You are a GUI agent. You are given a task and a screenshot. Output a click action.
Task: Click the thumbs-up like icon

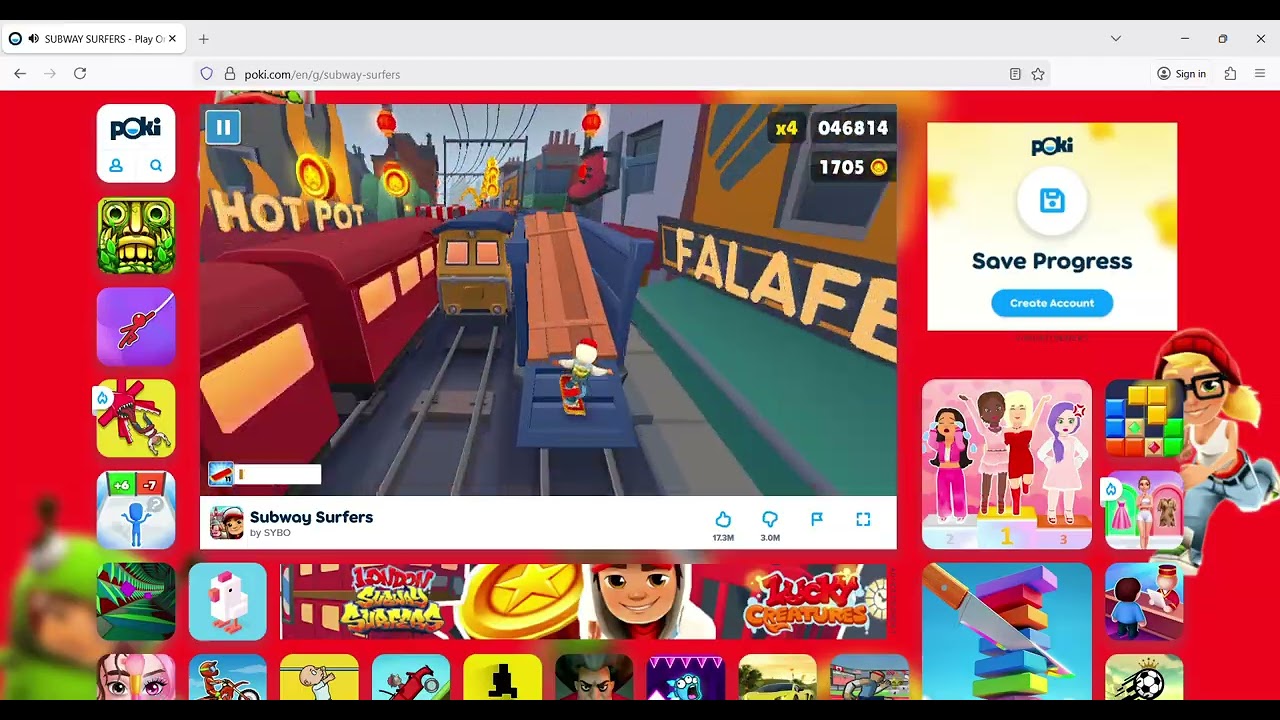click(x=723, y=519)
